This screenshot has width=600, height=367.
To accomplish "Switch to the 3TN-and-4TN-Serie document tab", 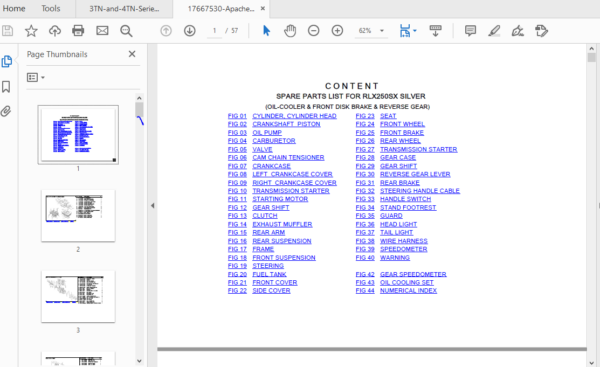I will click(124, 9).
